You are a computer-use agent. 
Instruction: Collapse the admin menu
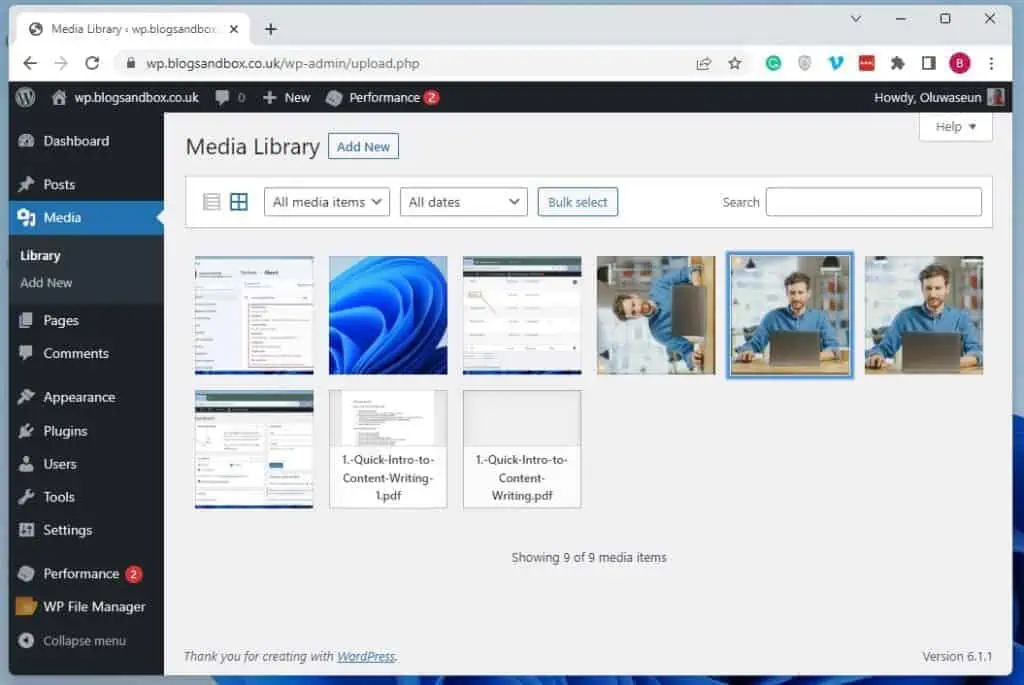72,641
